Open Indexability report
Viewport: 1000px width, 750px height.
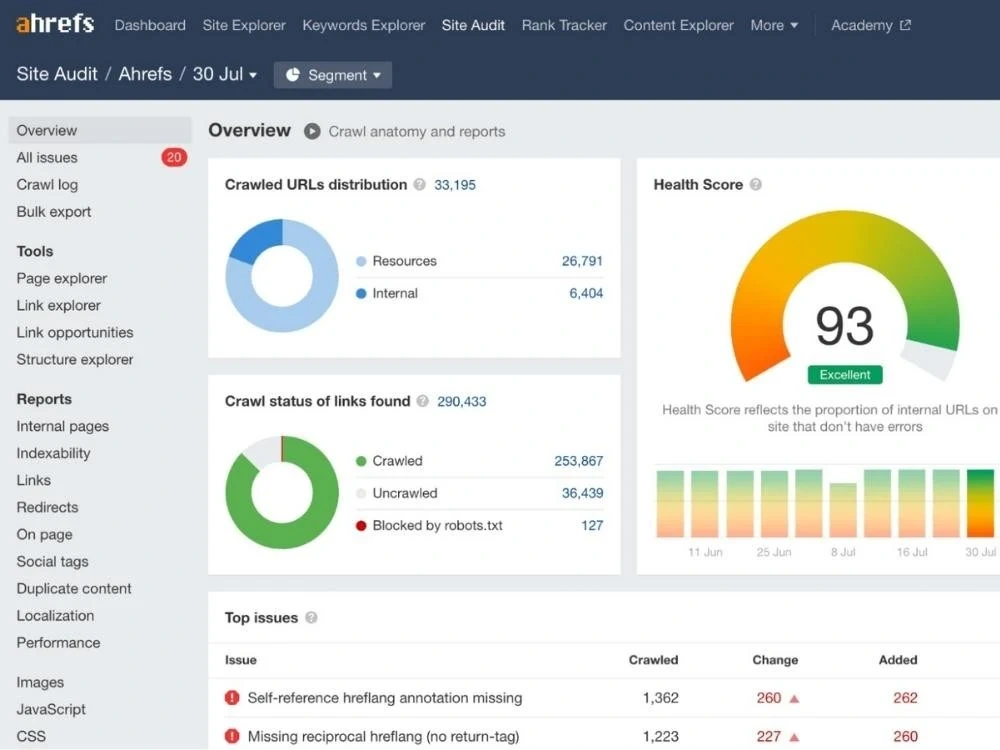point(54,453)
